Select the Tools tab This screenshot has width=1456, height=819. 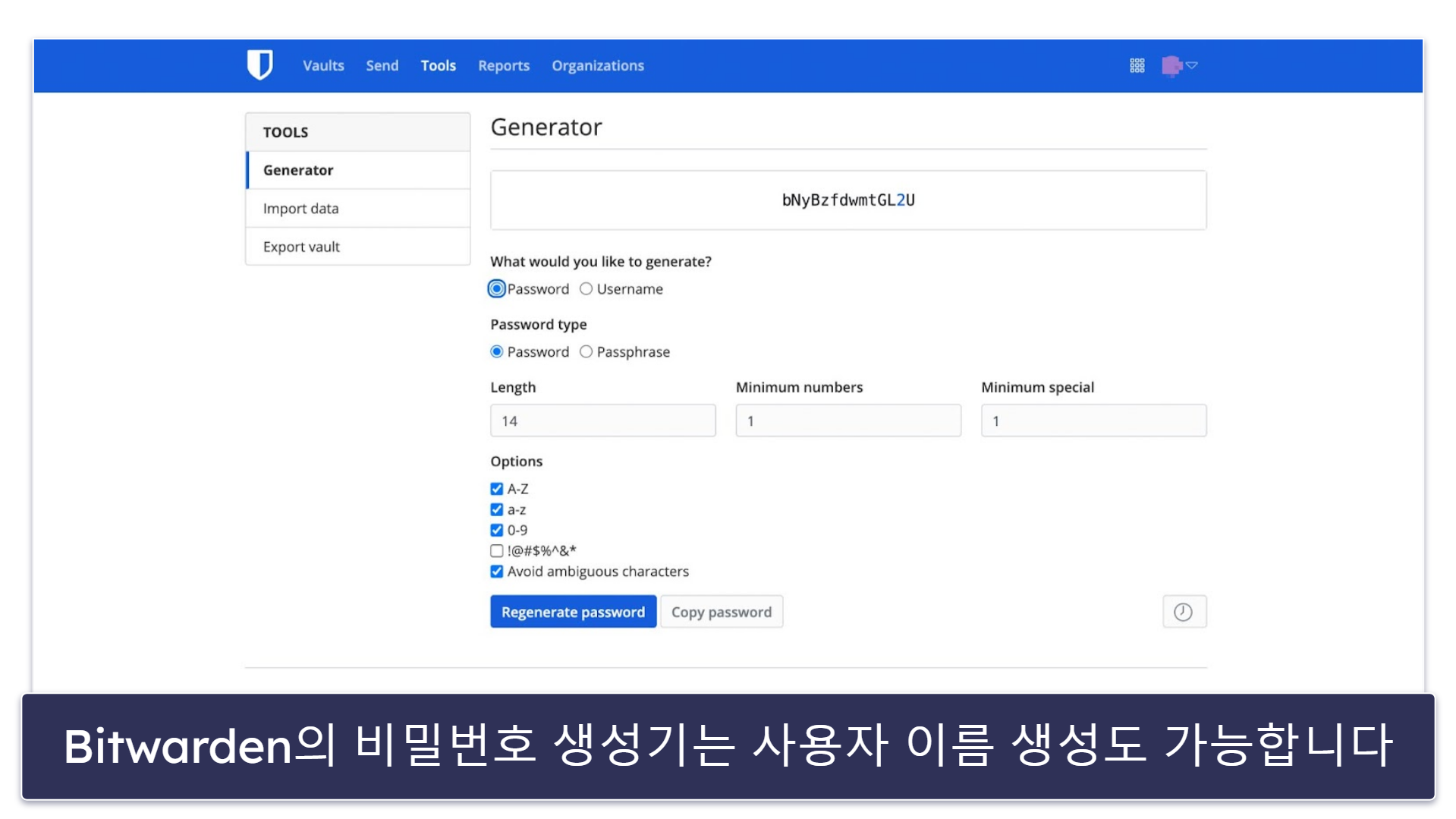tap(439, 66)
